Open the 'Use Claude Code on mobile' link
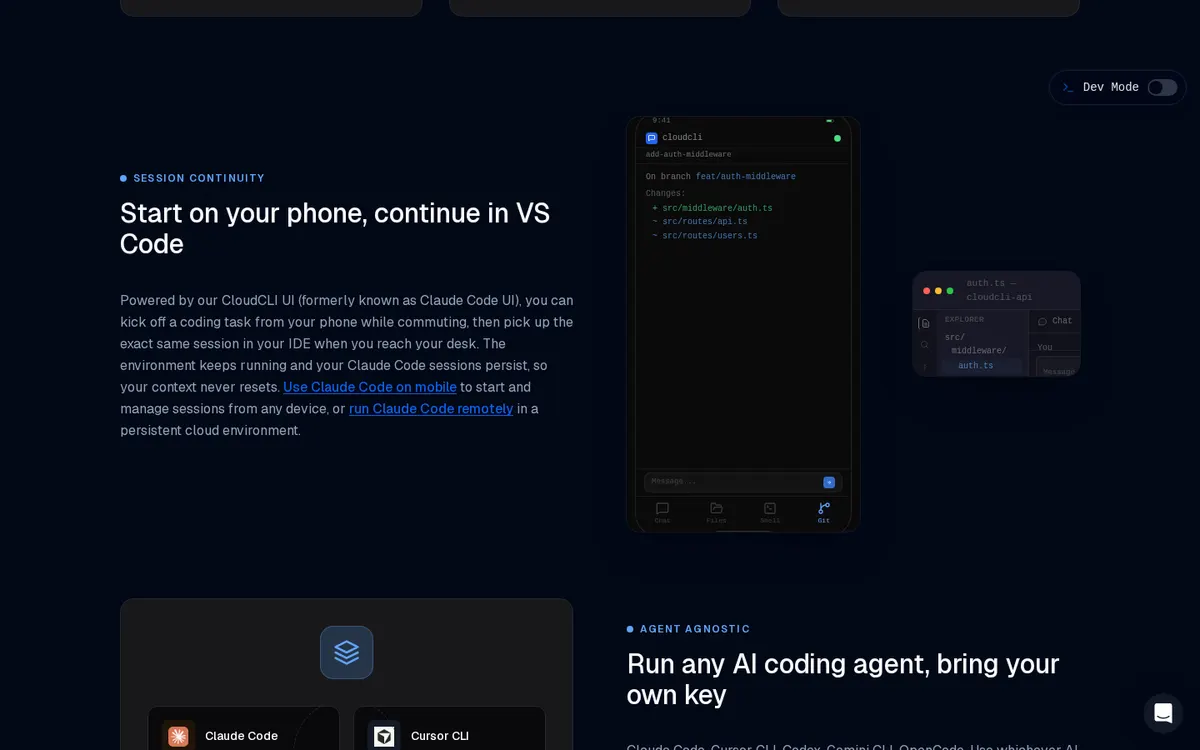Screen dimensions: 1200x750 coord(370,387)
